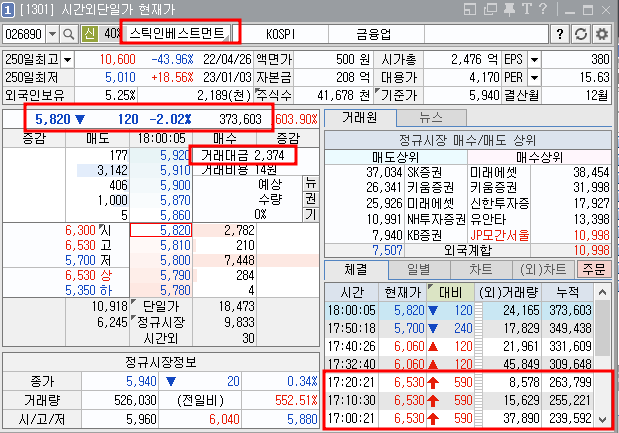The height and width of the screenshot is (433, 619).
Task: Click the SK증권 seller row
Action: [x=396, y=172]
